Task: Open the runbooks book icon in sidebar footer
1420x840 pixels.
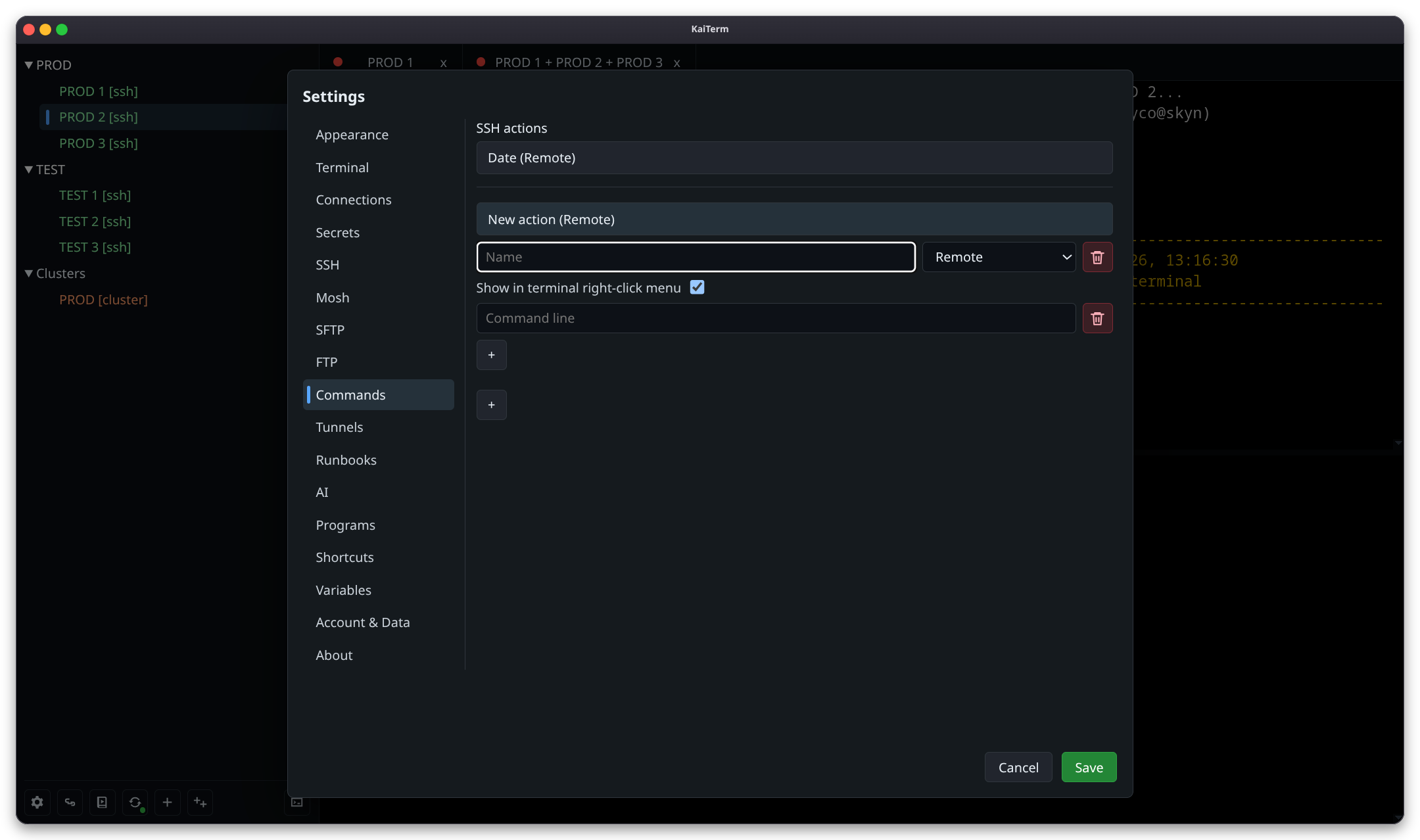Action: click(102, 802)
